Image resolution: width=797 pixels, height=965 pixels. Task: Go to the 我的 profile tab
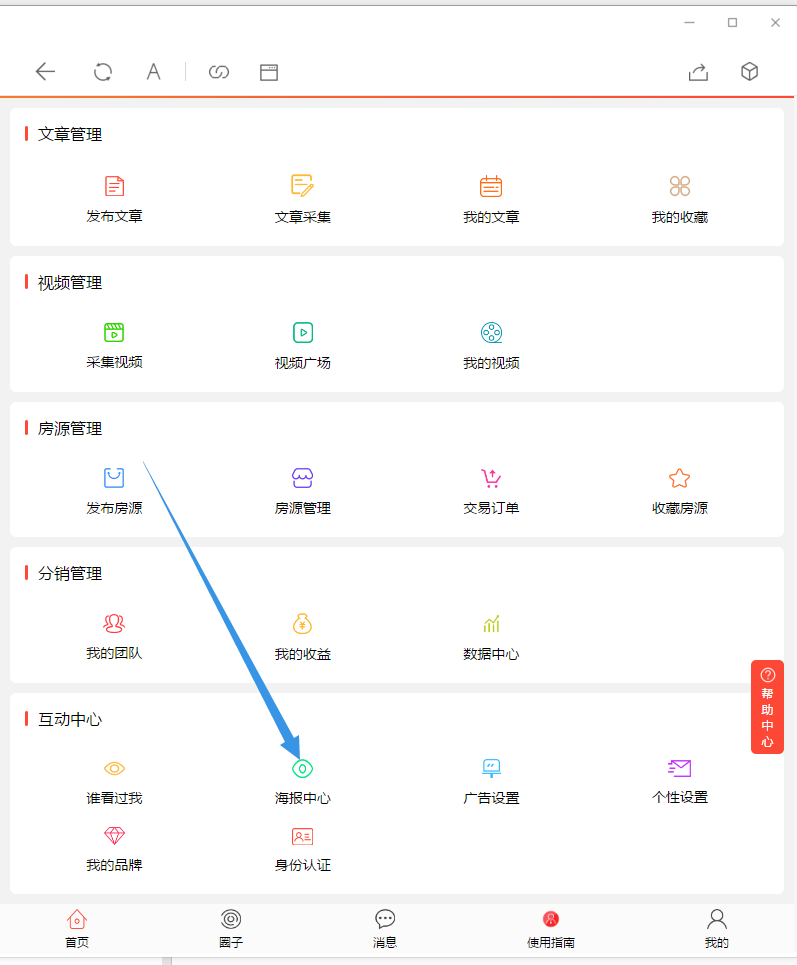[x=716, y=926]
